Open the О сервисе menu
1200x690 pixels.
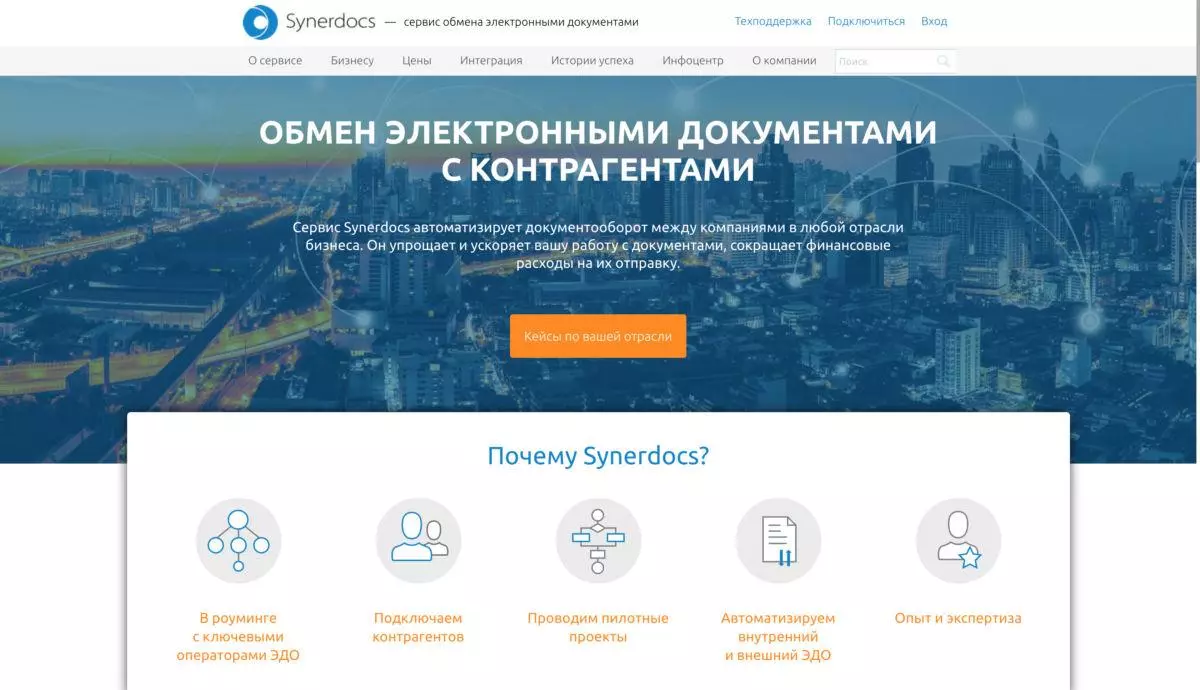click(x=275, y=60)
